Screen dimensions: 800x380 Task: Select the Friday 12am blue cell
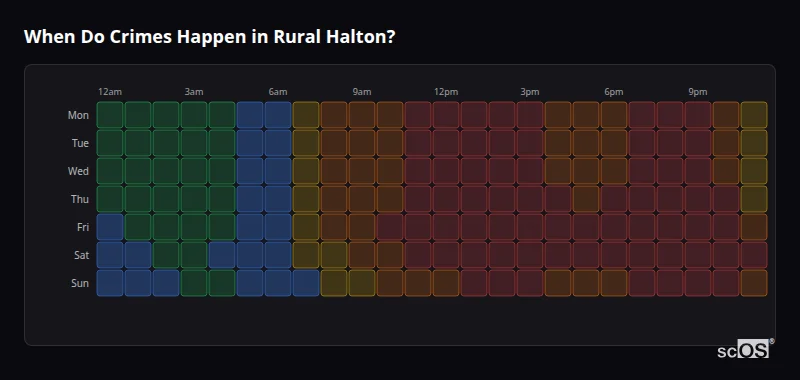click(110, 227)
